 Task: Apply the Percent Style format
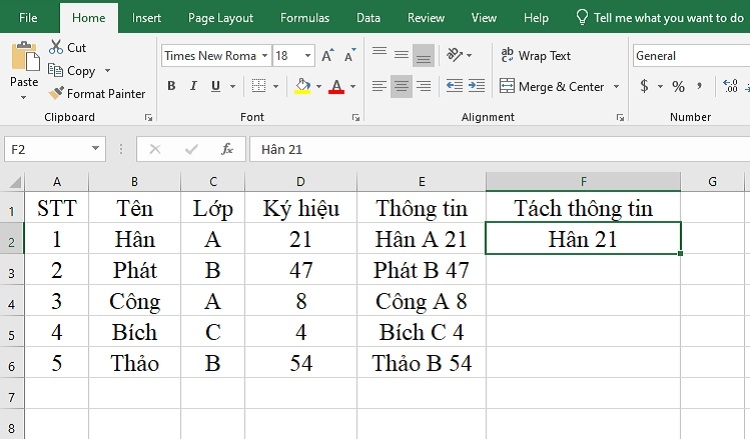(678, 87)
